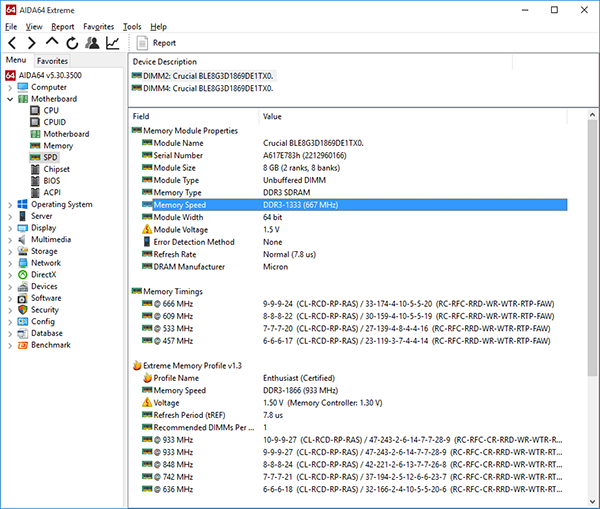Refresh the page with the refresh icon

[x=72, y=43]
